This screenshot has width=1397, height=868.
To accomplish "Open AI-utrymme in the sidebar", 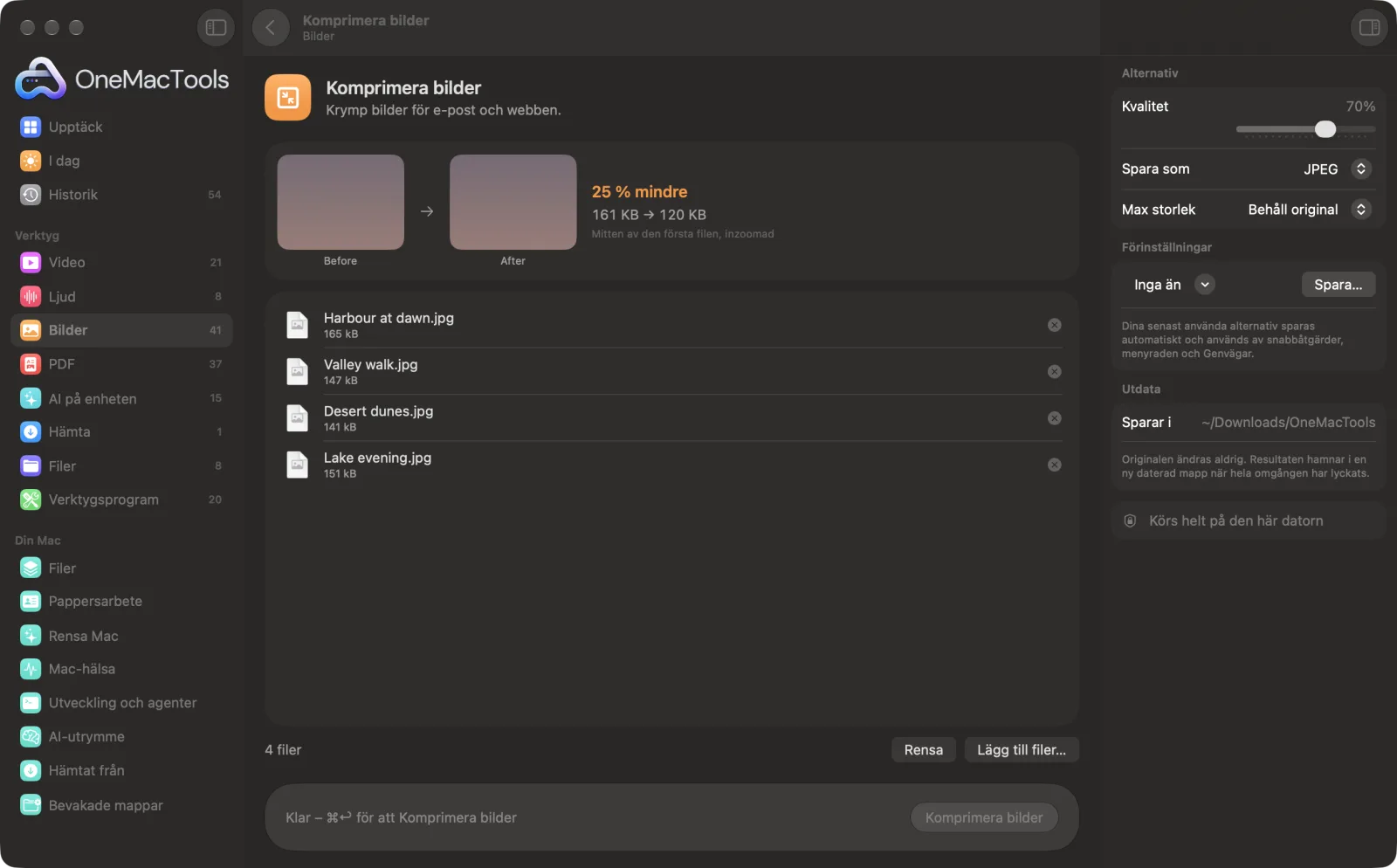I will pos(121,737).
